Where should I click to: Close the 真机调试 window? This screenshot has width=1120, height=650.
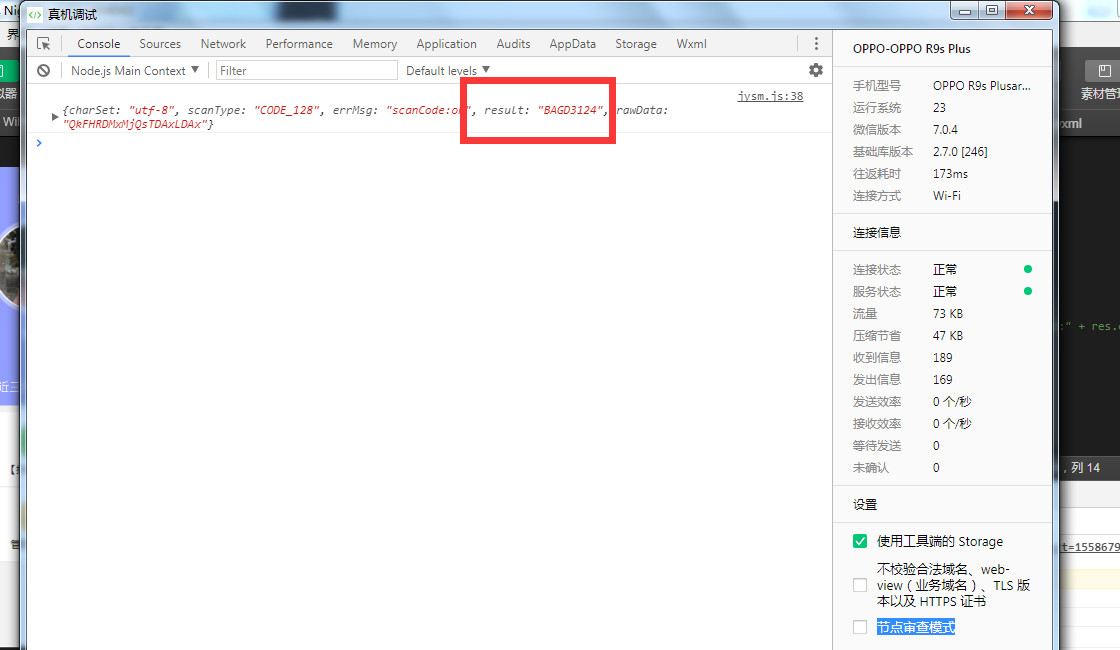pyautogui.click(x=1029, y=11)
